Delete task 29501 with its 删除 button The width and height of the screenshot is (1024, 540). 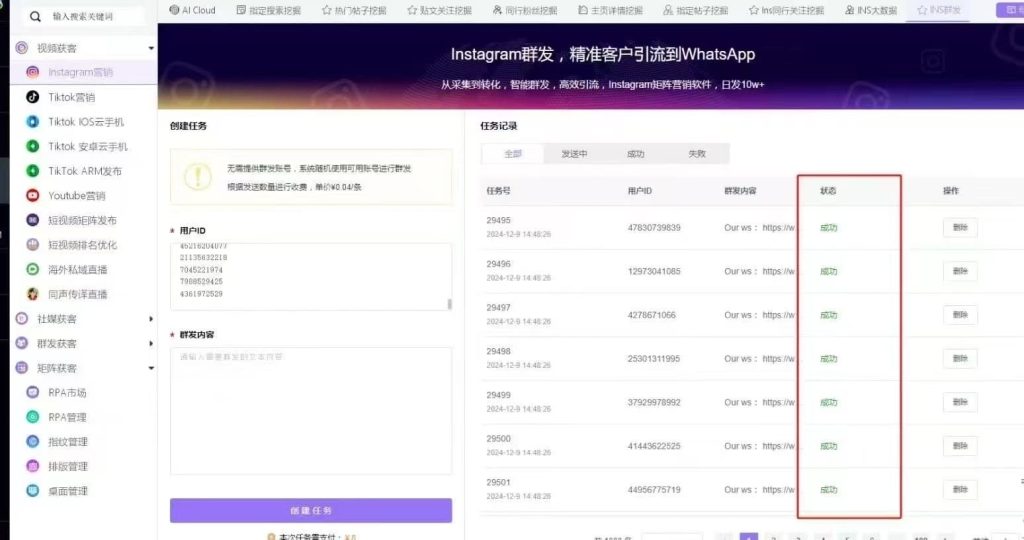pos(960,490)
